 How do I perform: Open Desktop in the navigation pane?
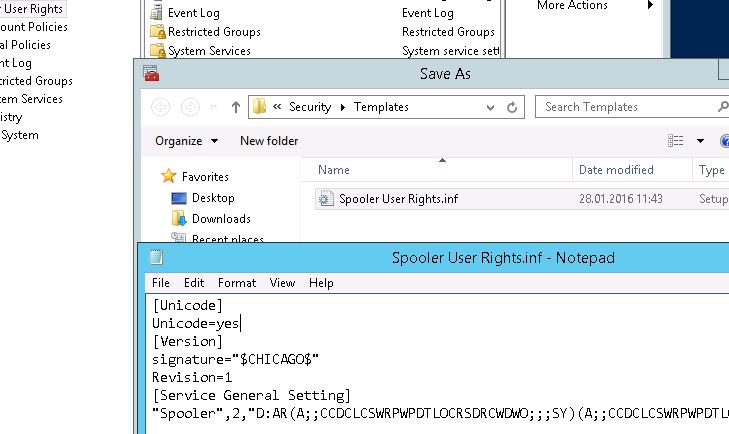[x=213, y=198]
